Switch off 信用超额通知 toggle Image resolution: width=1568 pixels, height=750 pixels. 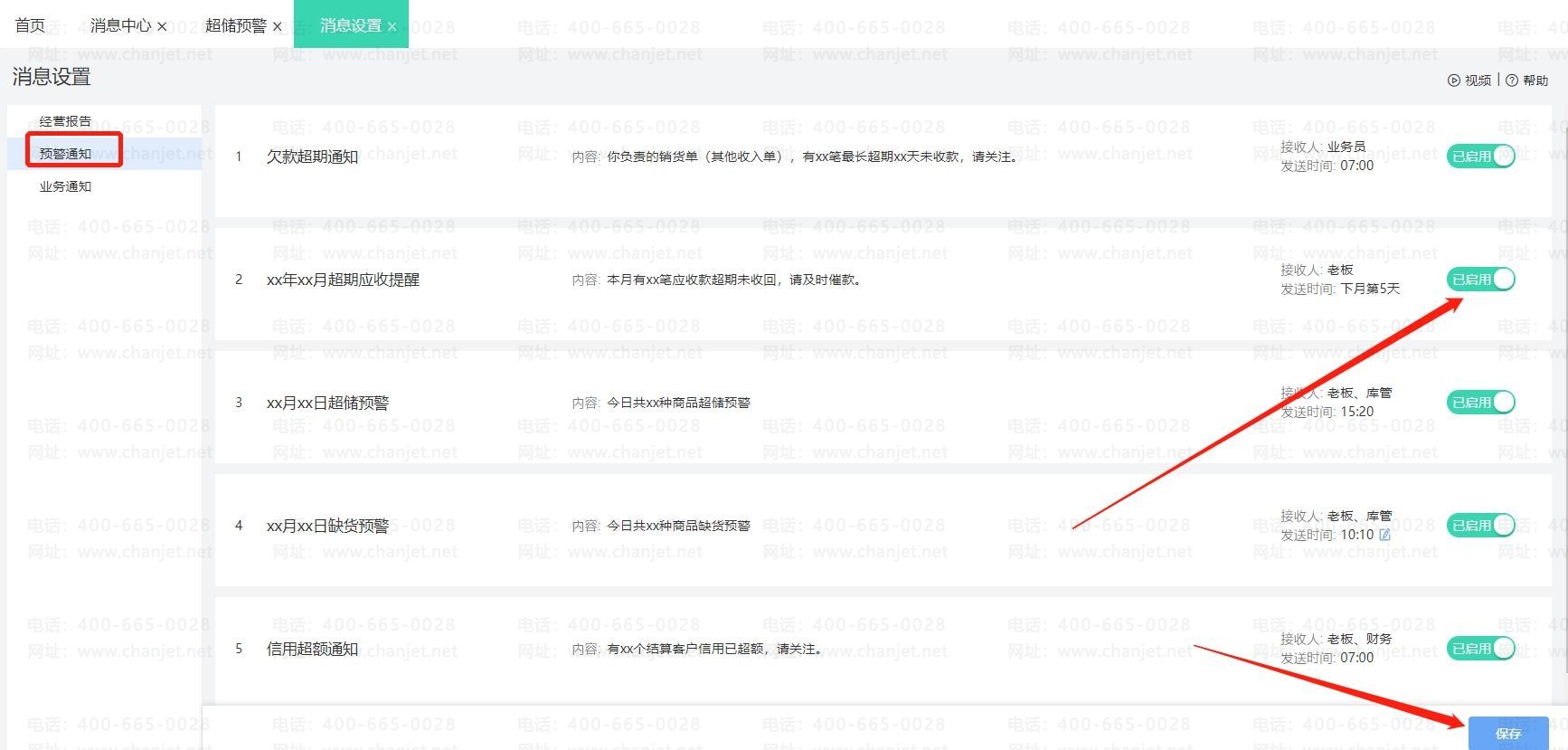pos(1480,649)
